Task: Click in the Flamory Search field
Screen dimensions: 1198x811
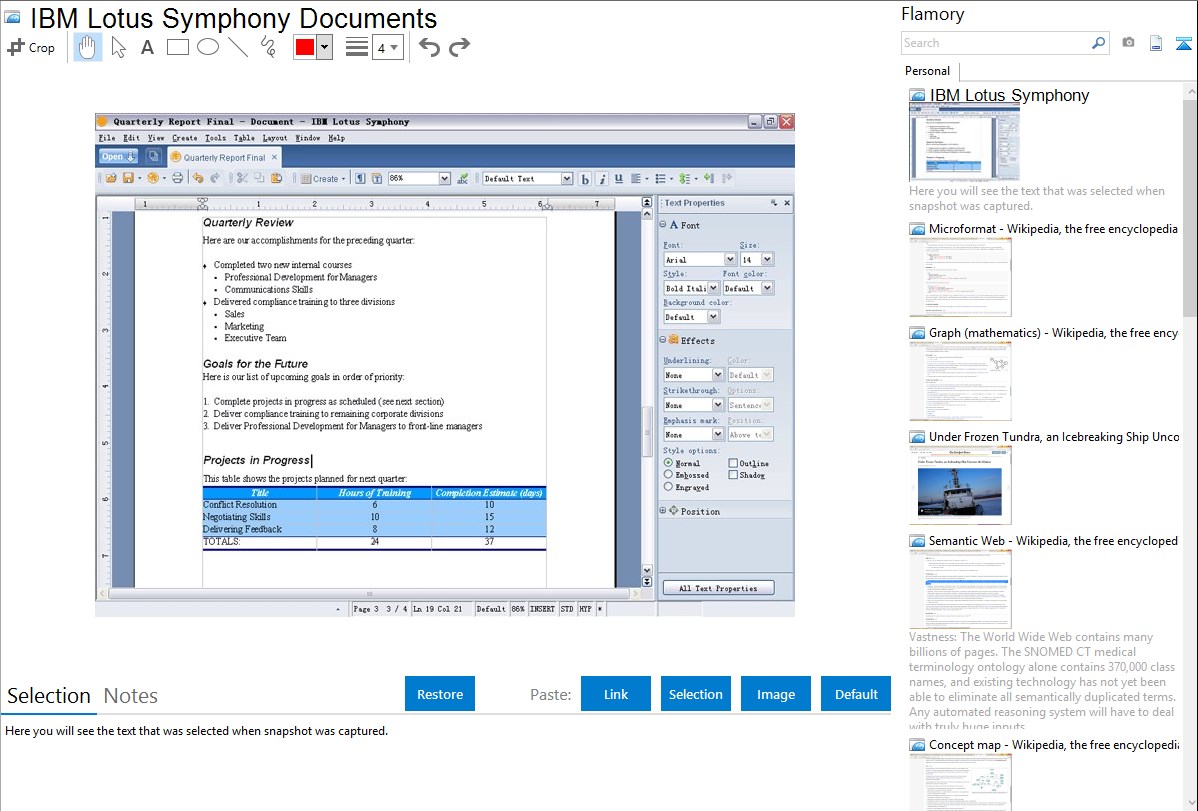Action: pyautogui.click(x=996, y=43)
